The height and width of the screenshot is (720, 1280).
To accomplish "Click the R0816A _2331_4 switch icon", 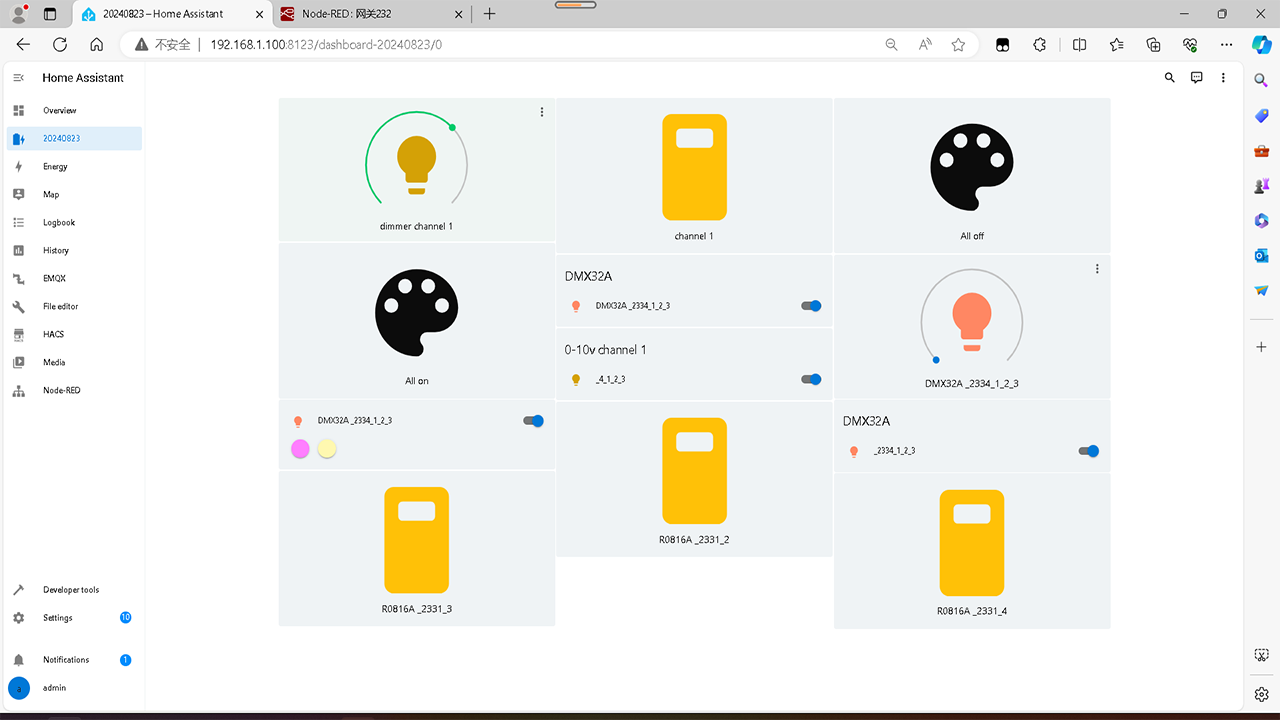I will 972,543.
